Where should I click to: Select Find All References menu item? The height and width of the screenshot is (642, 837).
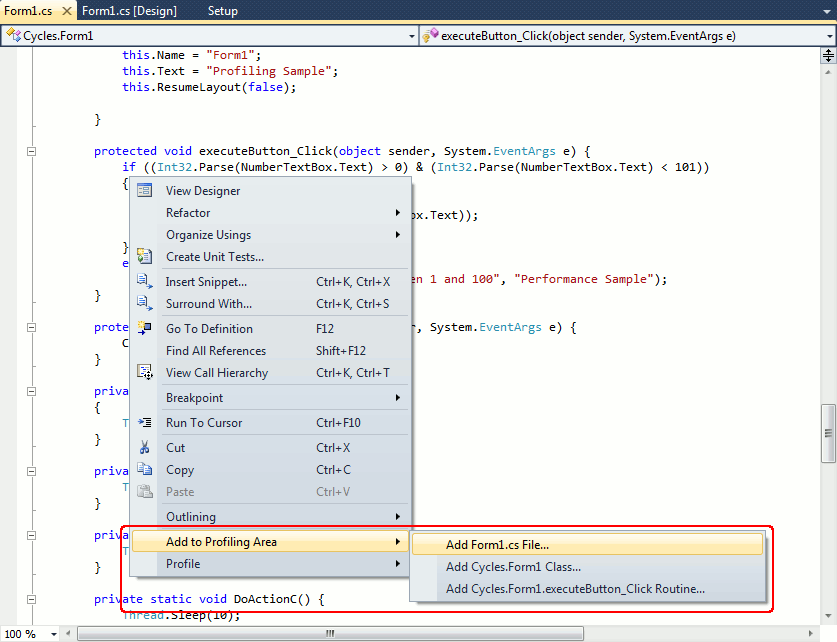point(270,351)
